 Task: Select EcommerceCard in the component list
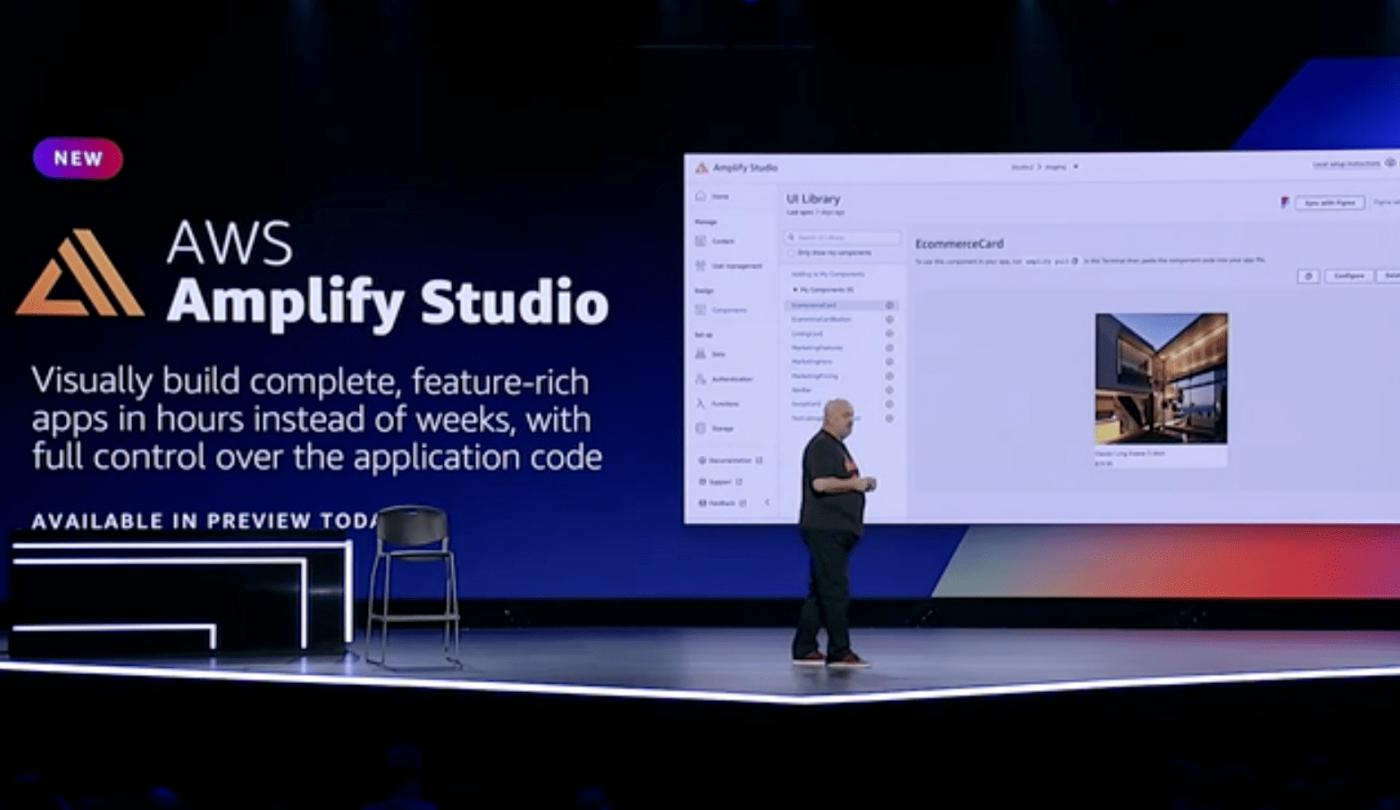pyautogui.click(x=813, y=305)
